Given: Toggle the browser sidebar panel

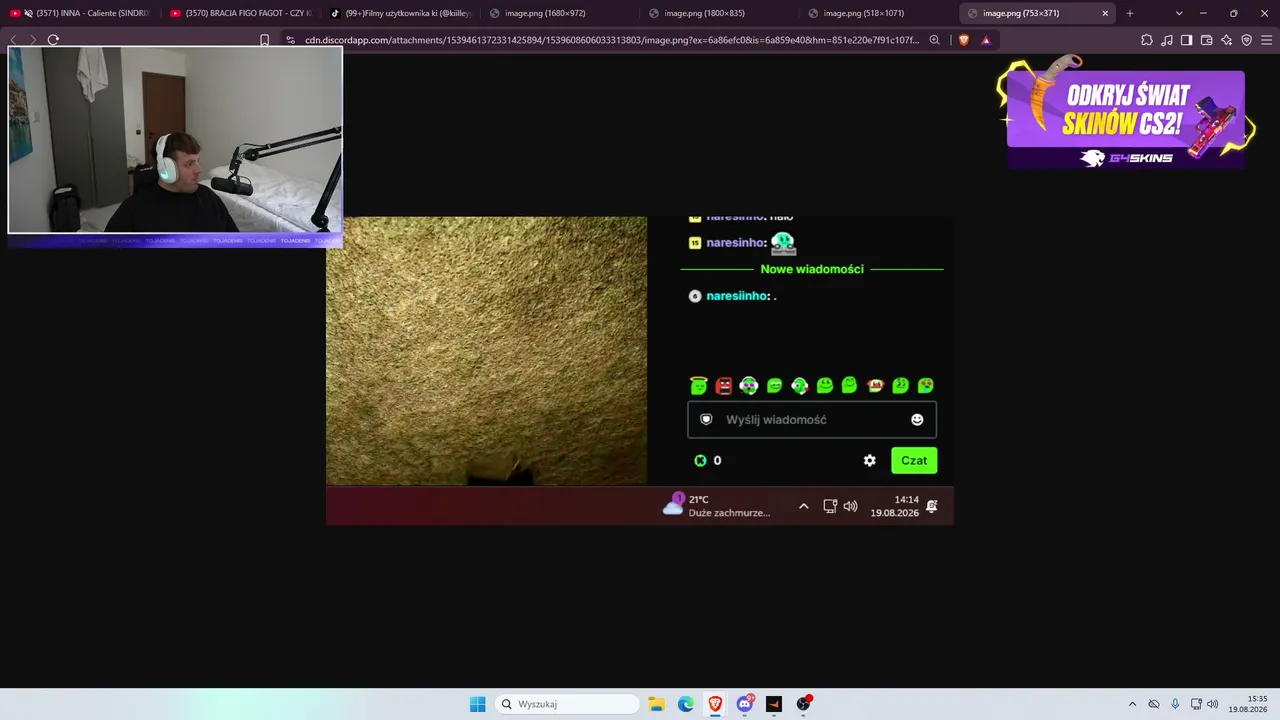Looking at the screenshot, I should point(1187,40).
